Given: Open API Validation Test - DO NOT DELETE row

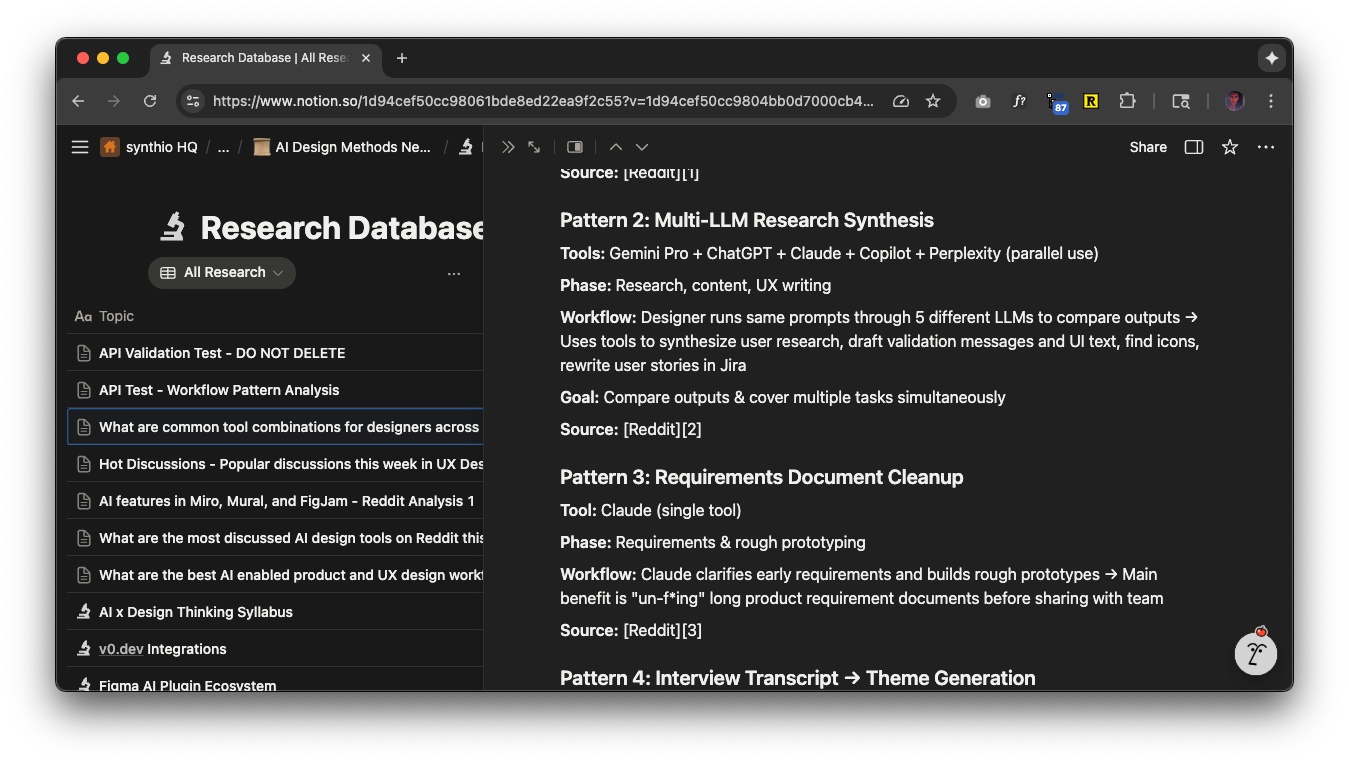Looking at the screenshot, I should 275,353.
